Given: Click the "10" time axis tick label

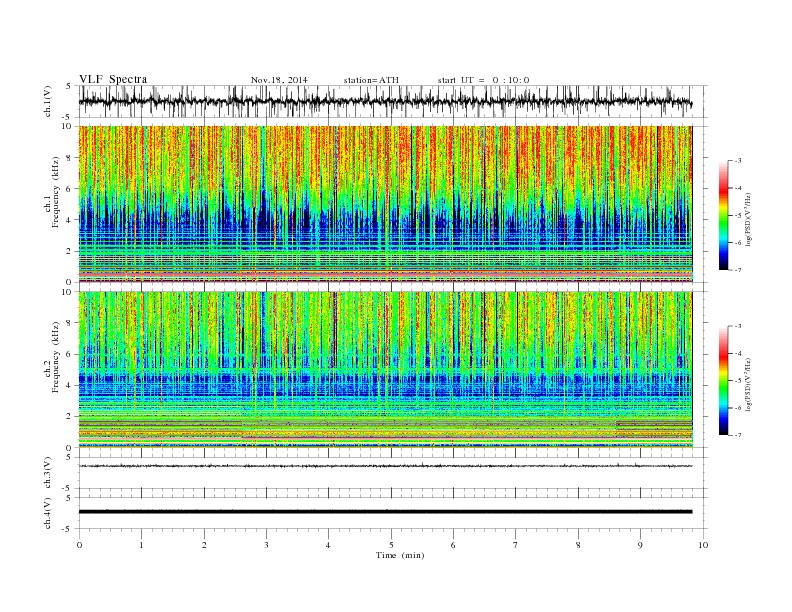Looking at the screenshot, I should point(703,545).
